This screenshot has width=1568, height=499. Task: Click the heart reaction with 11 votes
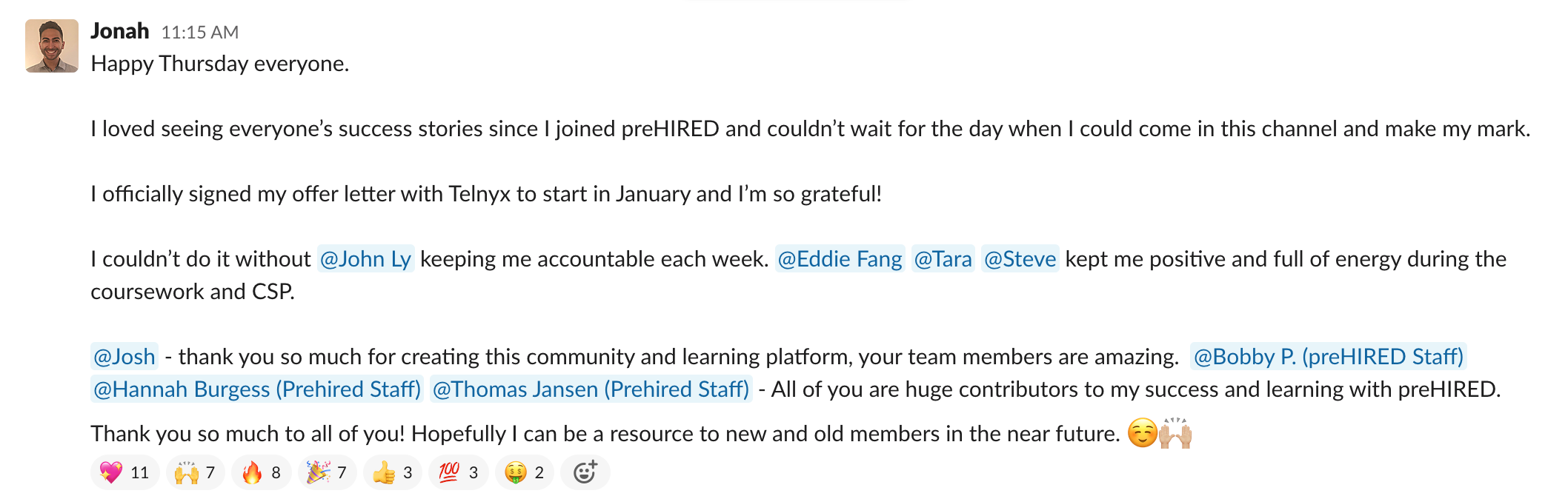pos(124,473)
